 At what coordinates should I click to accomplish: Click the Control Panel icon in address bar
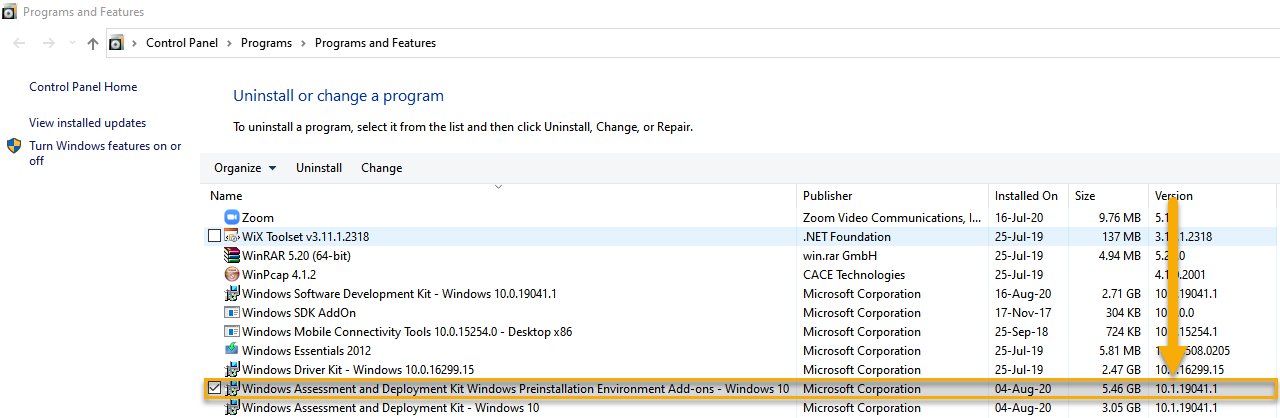[x=117, y=43]
